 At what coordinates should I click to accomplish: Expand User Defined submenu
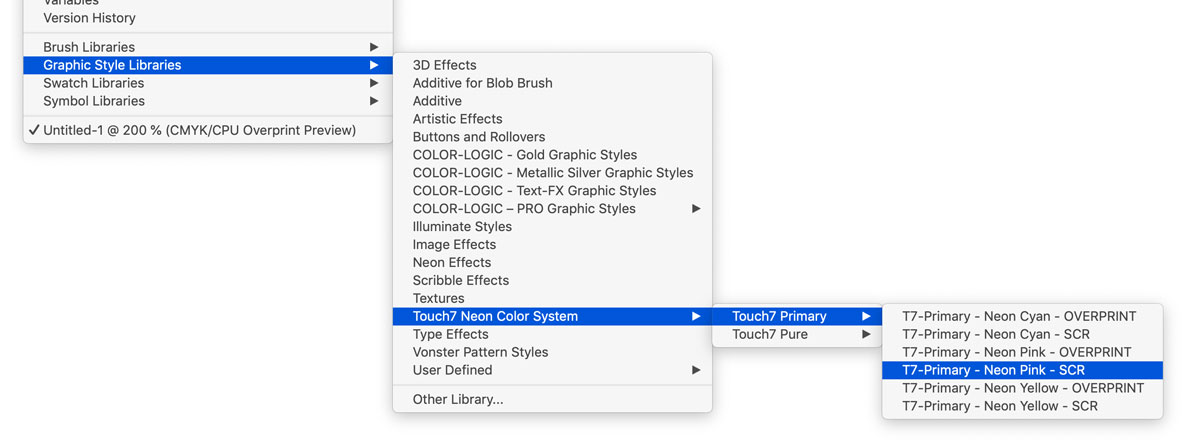pos(552,371)
